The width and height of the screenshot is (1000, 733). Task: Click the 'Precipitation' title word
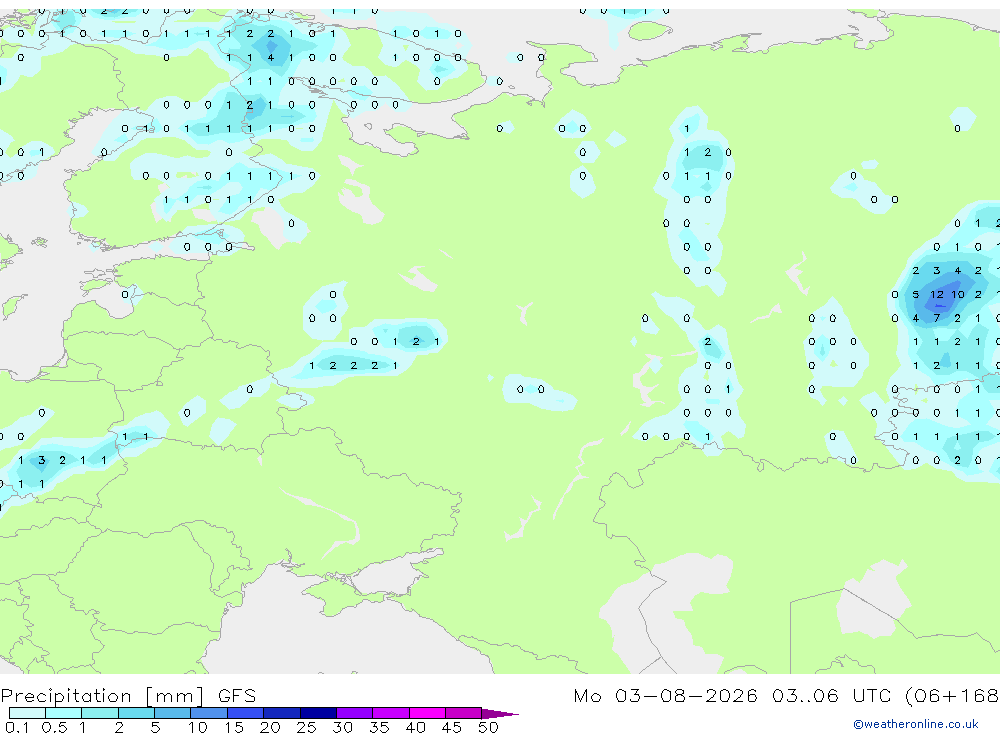[66, 696]
